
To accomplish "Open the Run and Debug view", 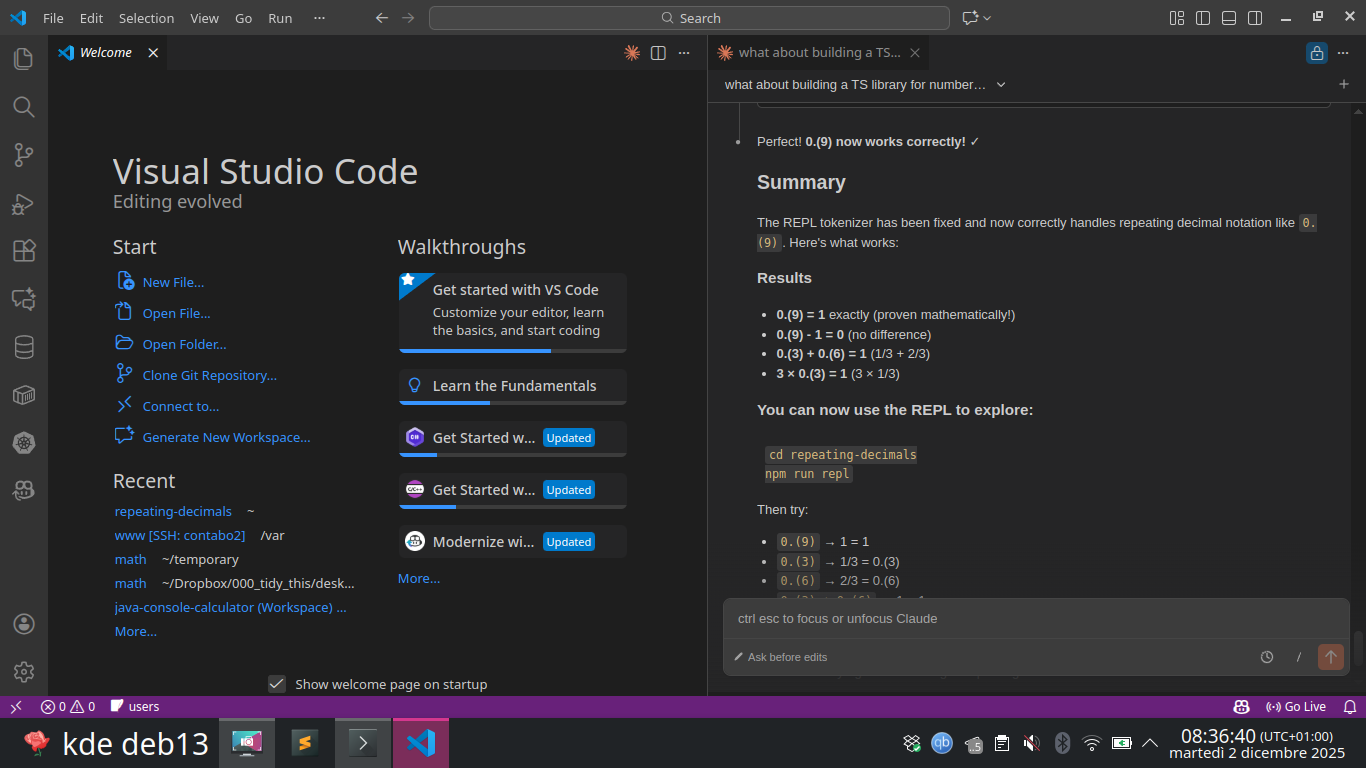I will pyautogui.click(x=23, y=204).
